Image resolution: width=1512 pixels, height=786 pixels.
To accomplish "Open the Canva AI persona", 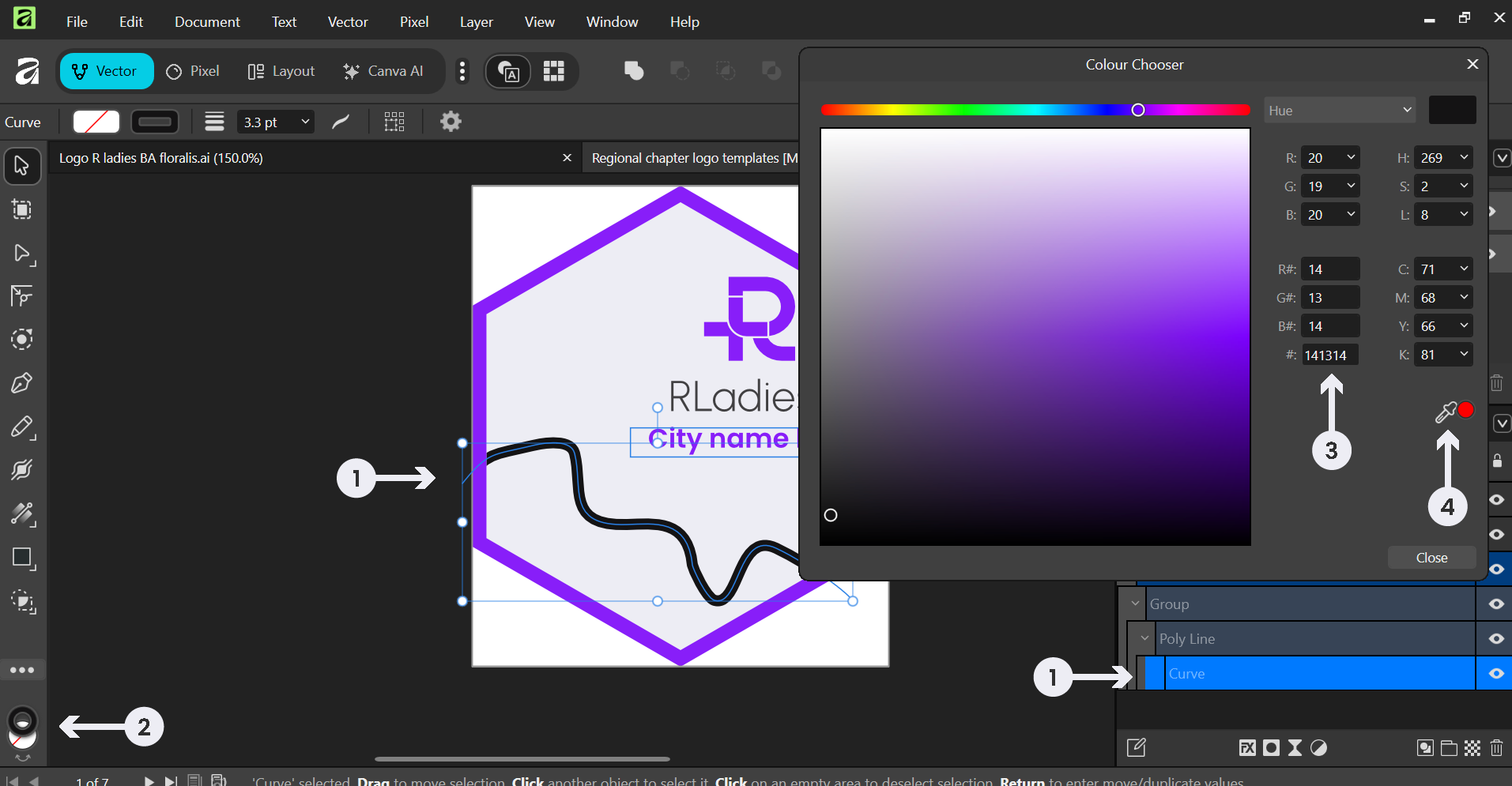I will 383,71.
